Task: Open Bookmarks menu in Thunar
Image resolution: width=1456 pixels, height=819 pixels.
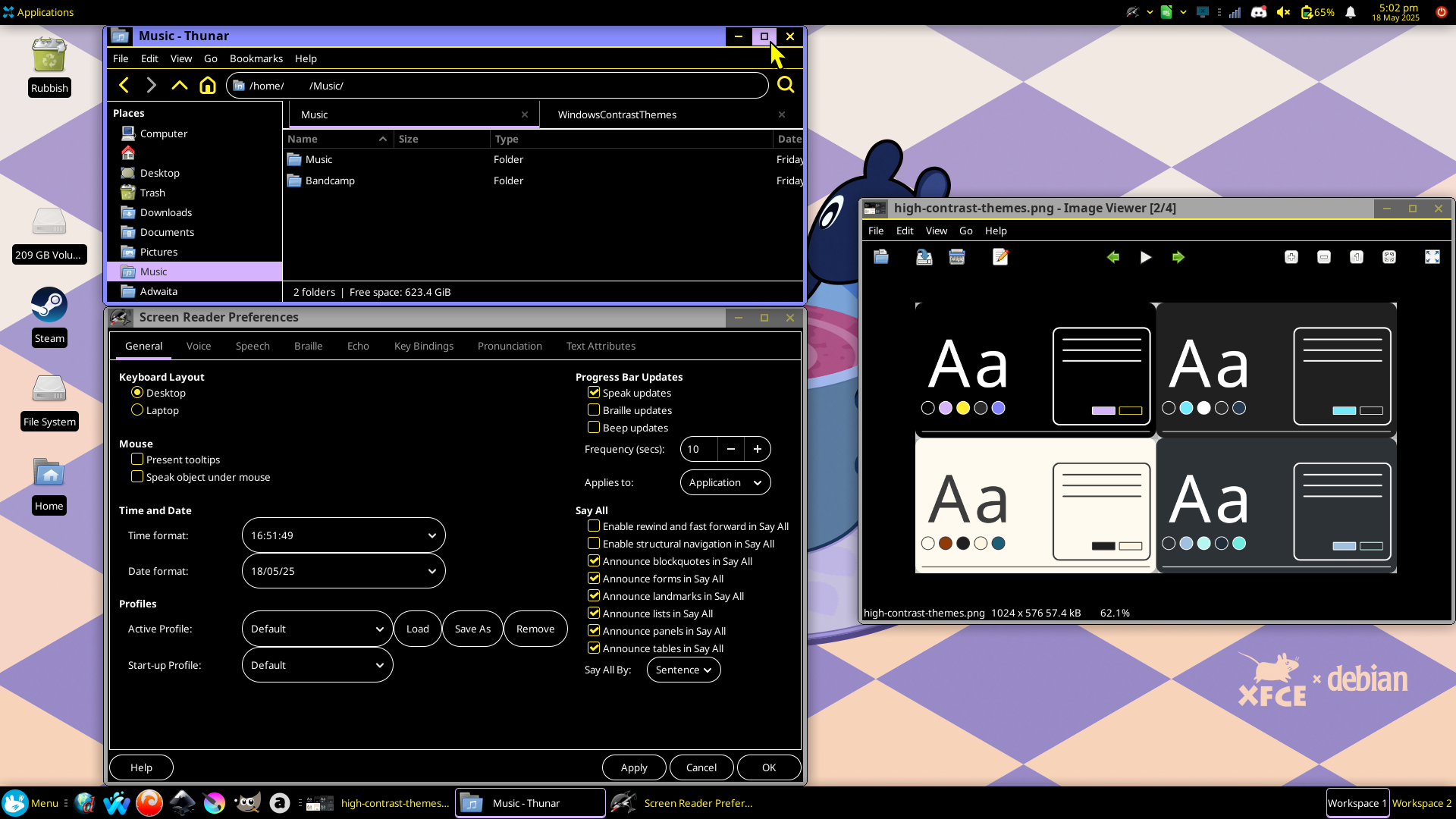Action: coord(256,58)
